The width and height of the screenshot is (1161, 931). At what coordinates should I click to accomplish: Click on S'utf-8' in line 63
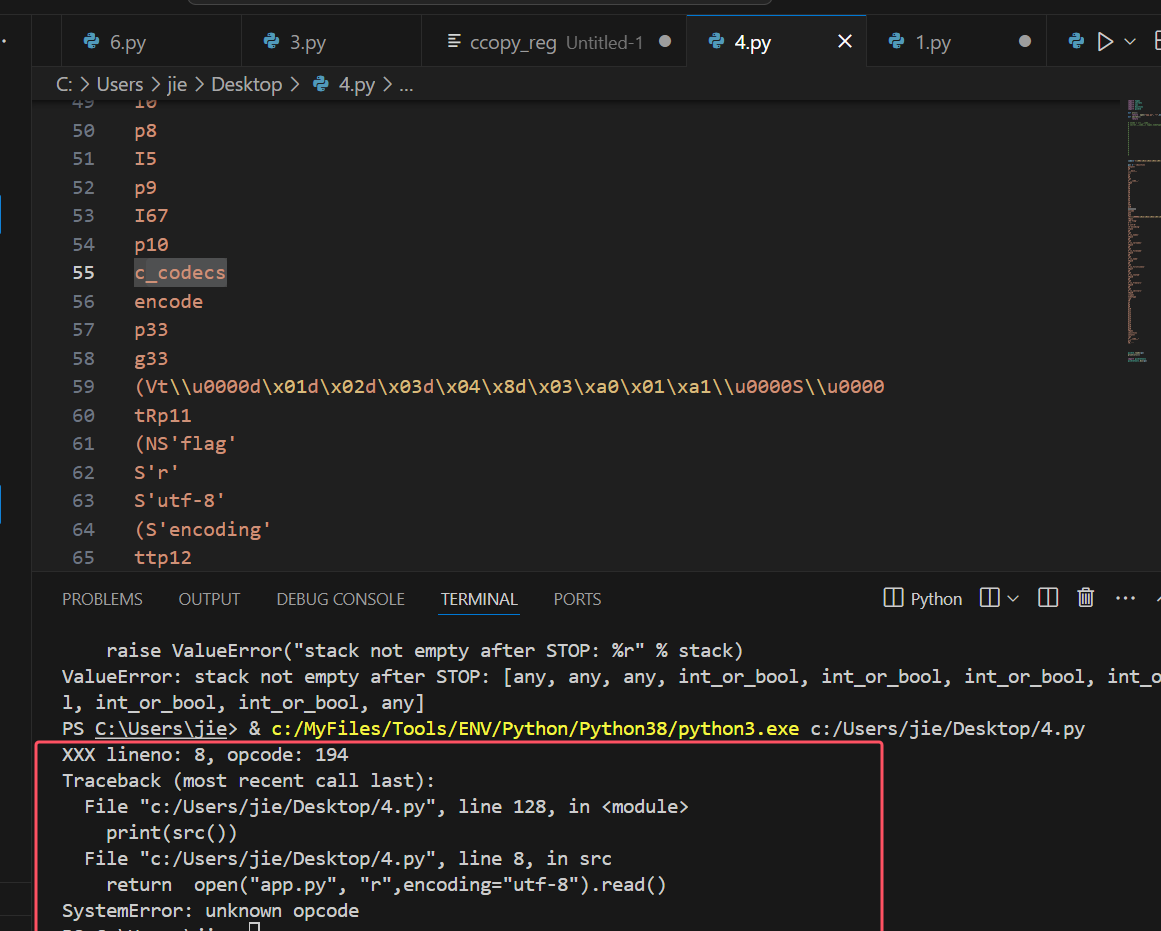[179, 501]
